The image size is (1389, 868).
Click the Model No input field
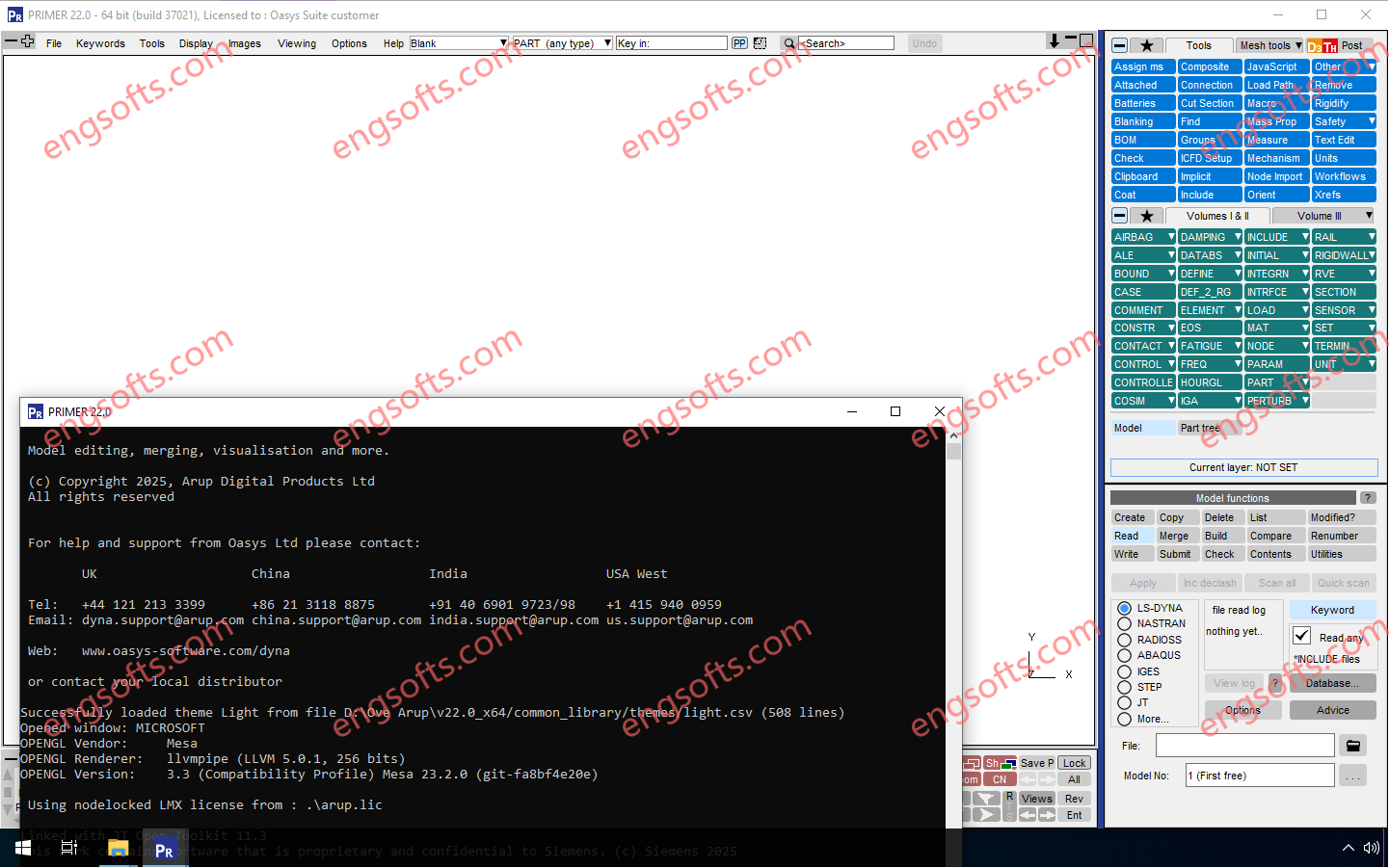1260,776
